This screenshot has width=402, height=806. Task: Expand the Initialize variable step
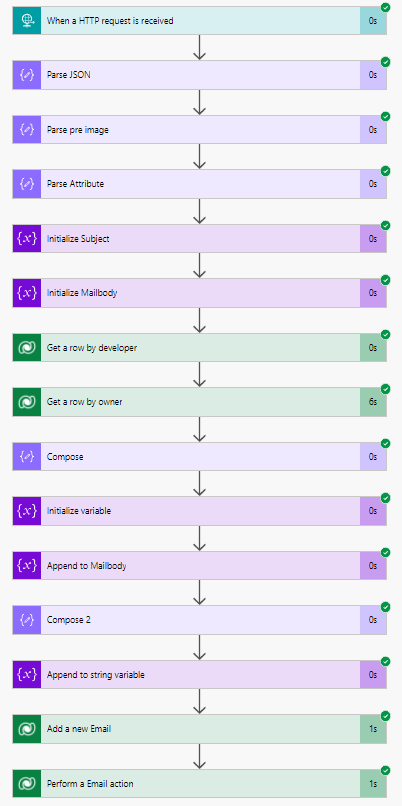[199, 511]
